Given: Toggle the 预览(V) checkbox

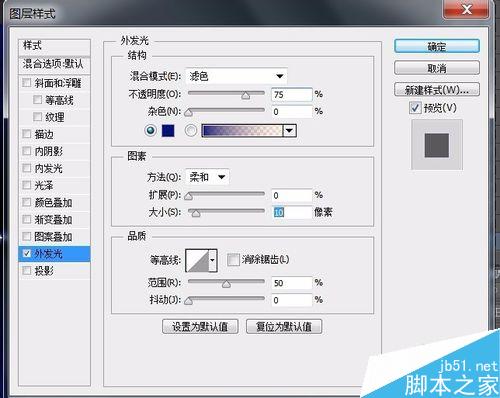Looking at the screenshot, I should pyautogui.click(x=415, y=108).
